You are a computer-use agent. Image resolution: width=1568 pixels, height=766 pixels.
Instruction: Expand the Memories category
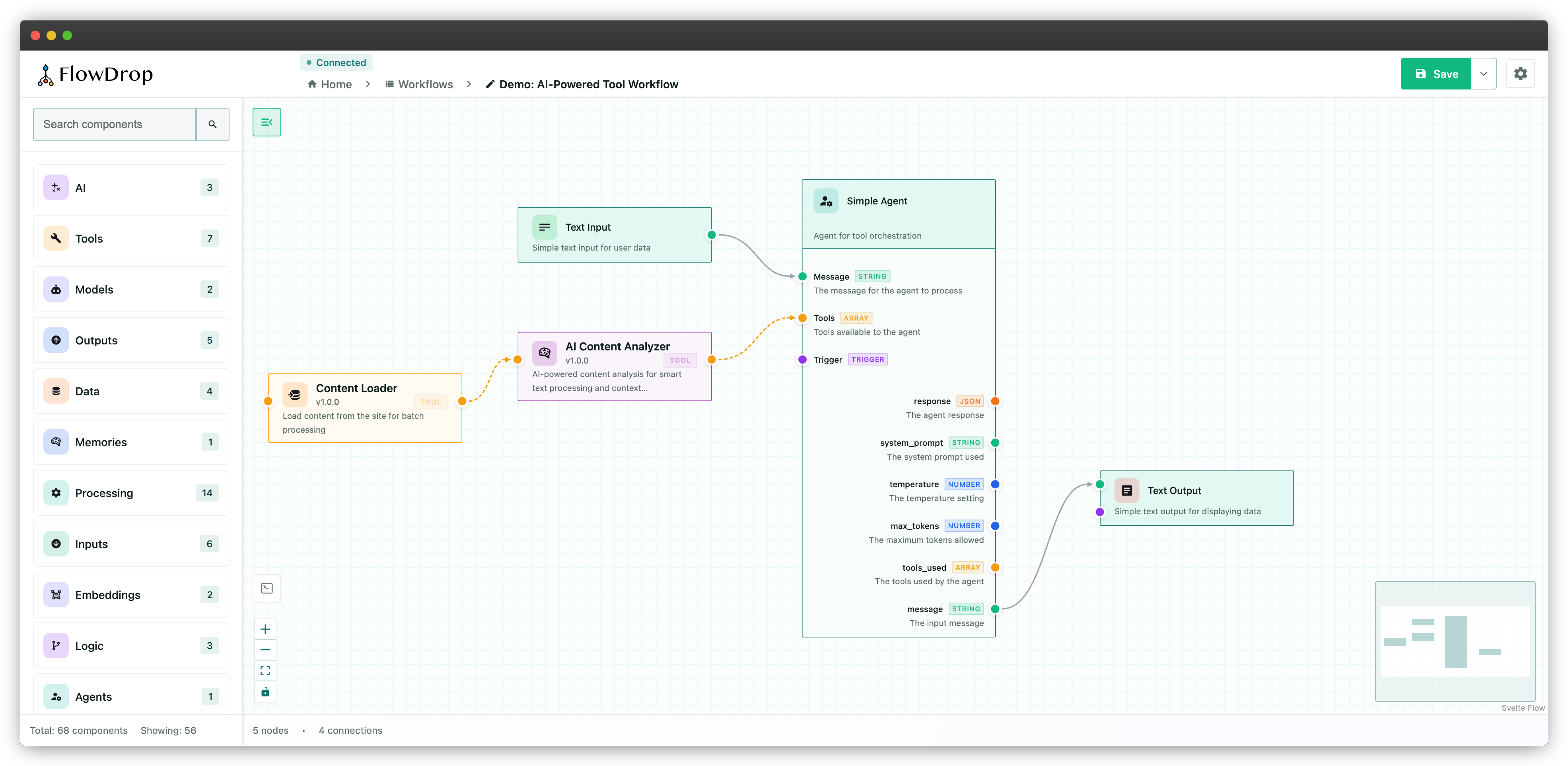pyautogui.click(x=131, y=442)
